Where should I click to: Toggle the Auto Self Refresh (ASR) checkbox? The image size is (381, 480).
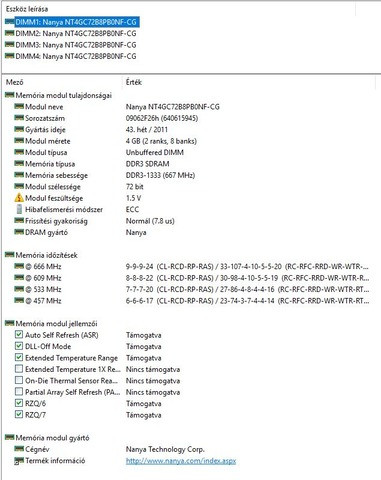[19, 335]
